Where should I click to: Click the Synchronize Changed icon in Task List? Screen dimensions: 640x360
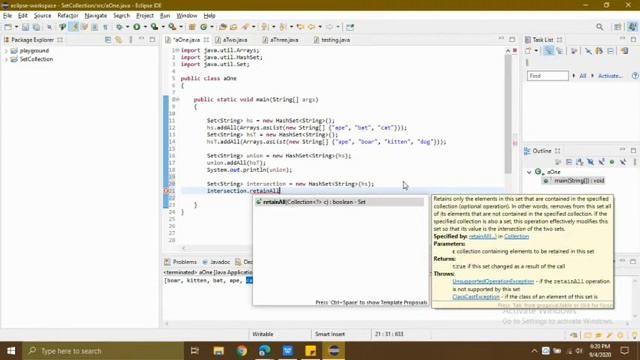(625, 51)
